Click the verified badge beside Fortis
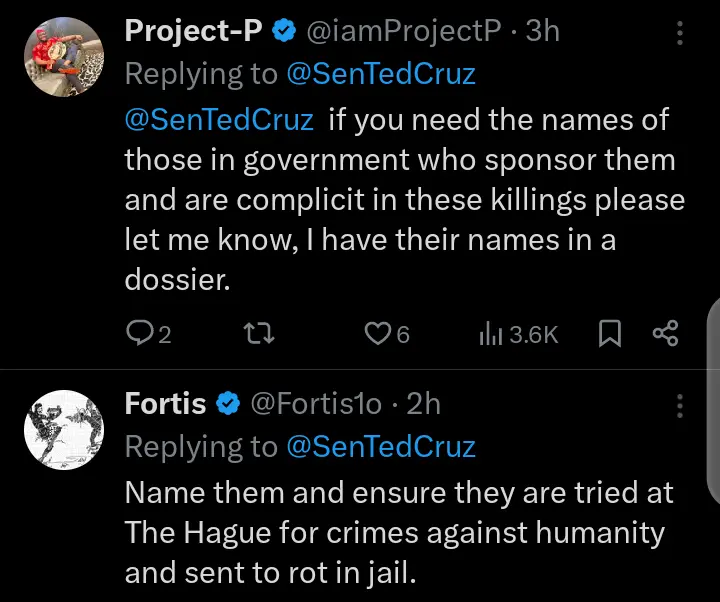The width and height of the screenshot is (720, 602). pyautogui.click(x=228, y=404)
